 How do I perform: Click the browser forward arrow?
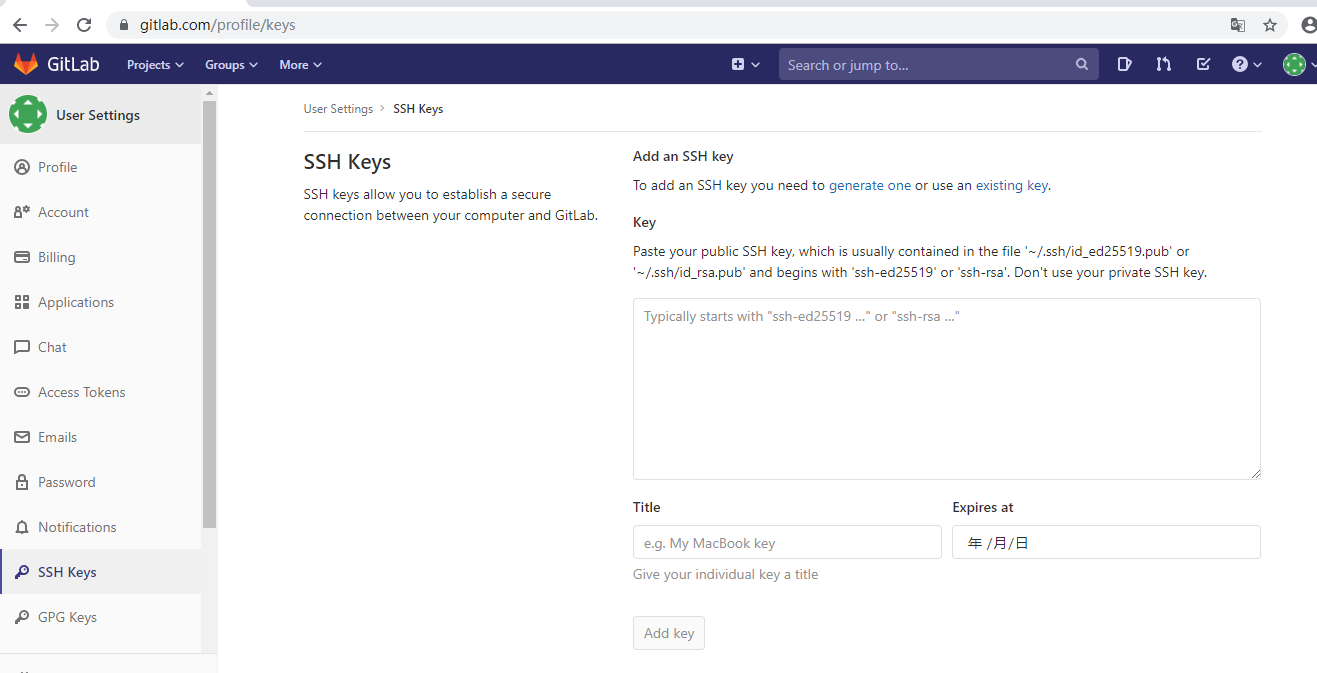52,24
